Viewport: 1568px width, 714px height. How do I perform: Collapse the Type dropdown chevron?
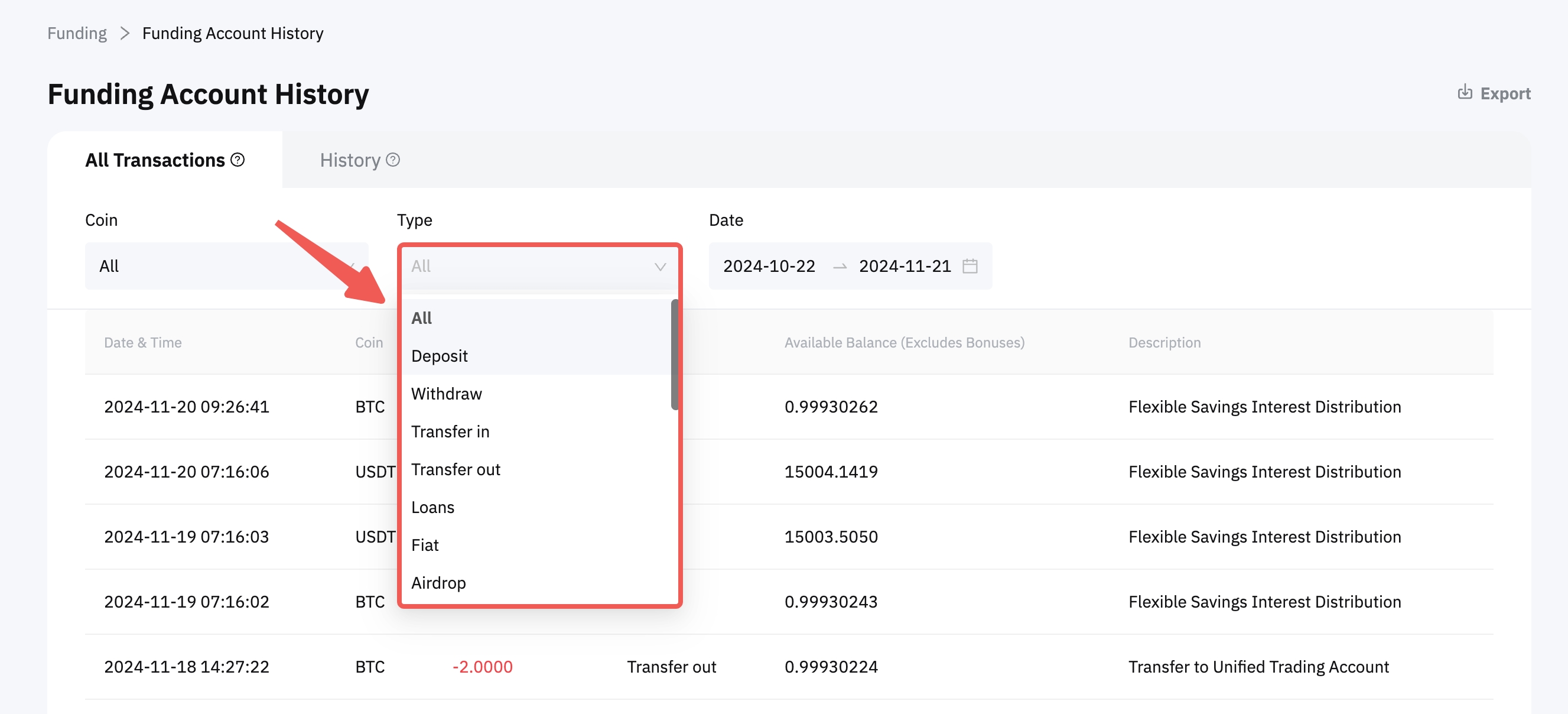(659, 267)
